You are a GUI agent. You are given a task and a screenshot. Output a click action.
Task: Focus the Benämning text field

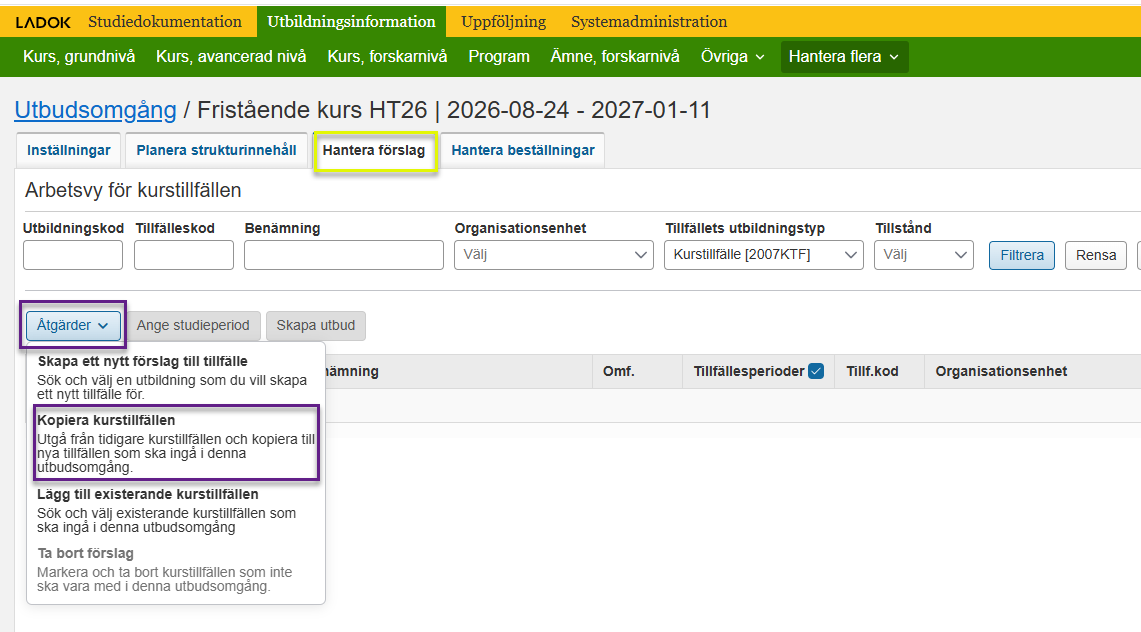coord(343,255)
